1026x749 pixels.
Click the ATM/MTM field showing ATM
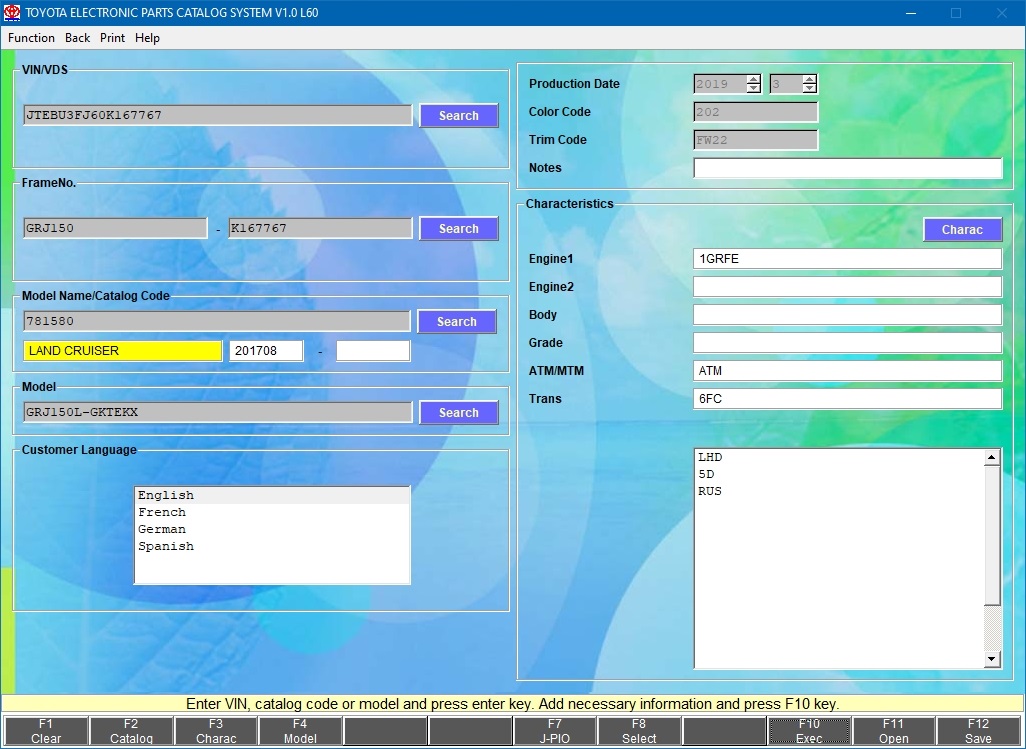847,371
